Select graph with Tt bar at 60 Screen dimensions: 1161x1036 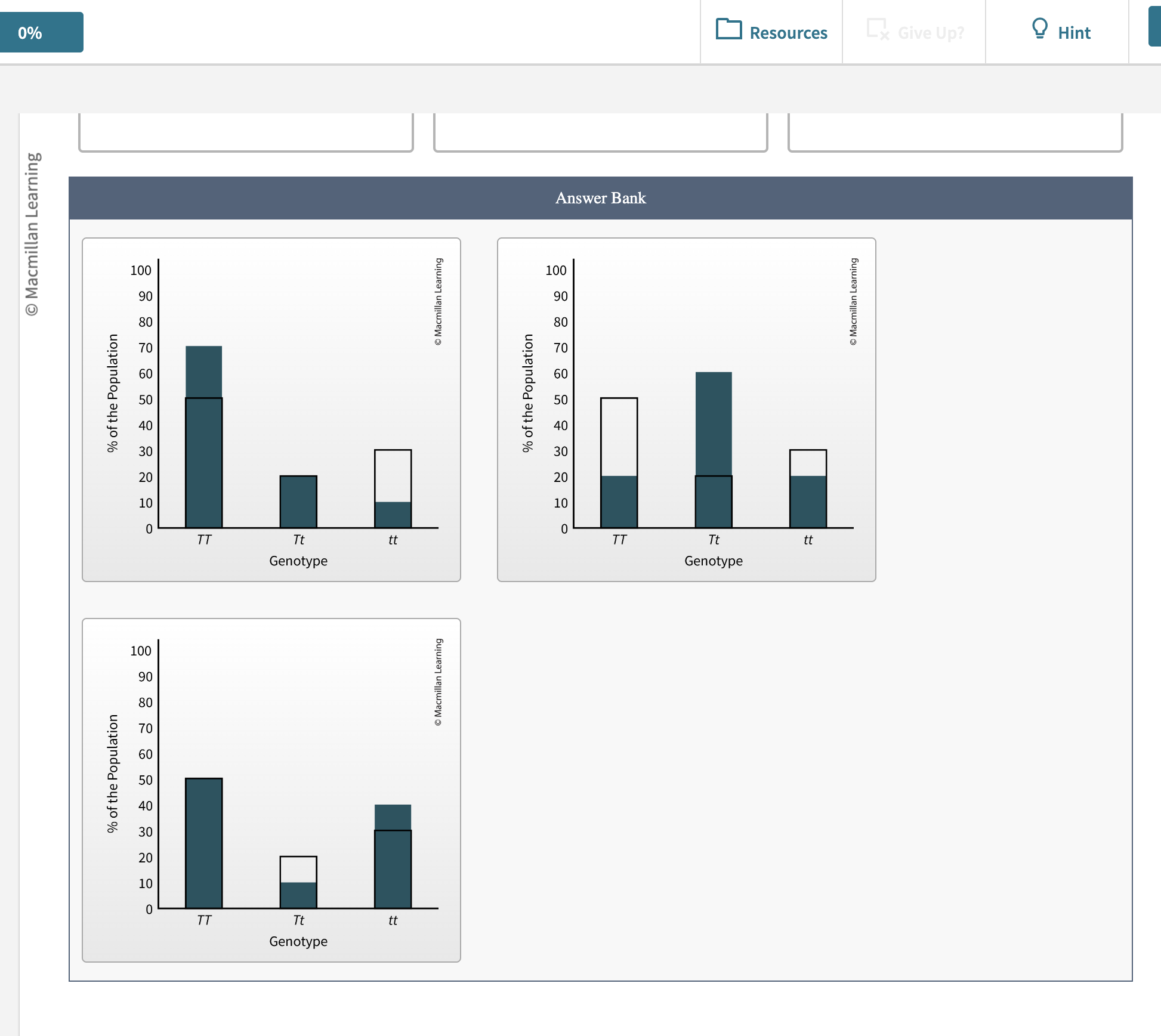pos(686,409)
